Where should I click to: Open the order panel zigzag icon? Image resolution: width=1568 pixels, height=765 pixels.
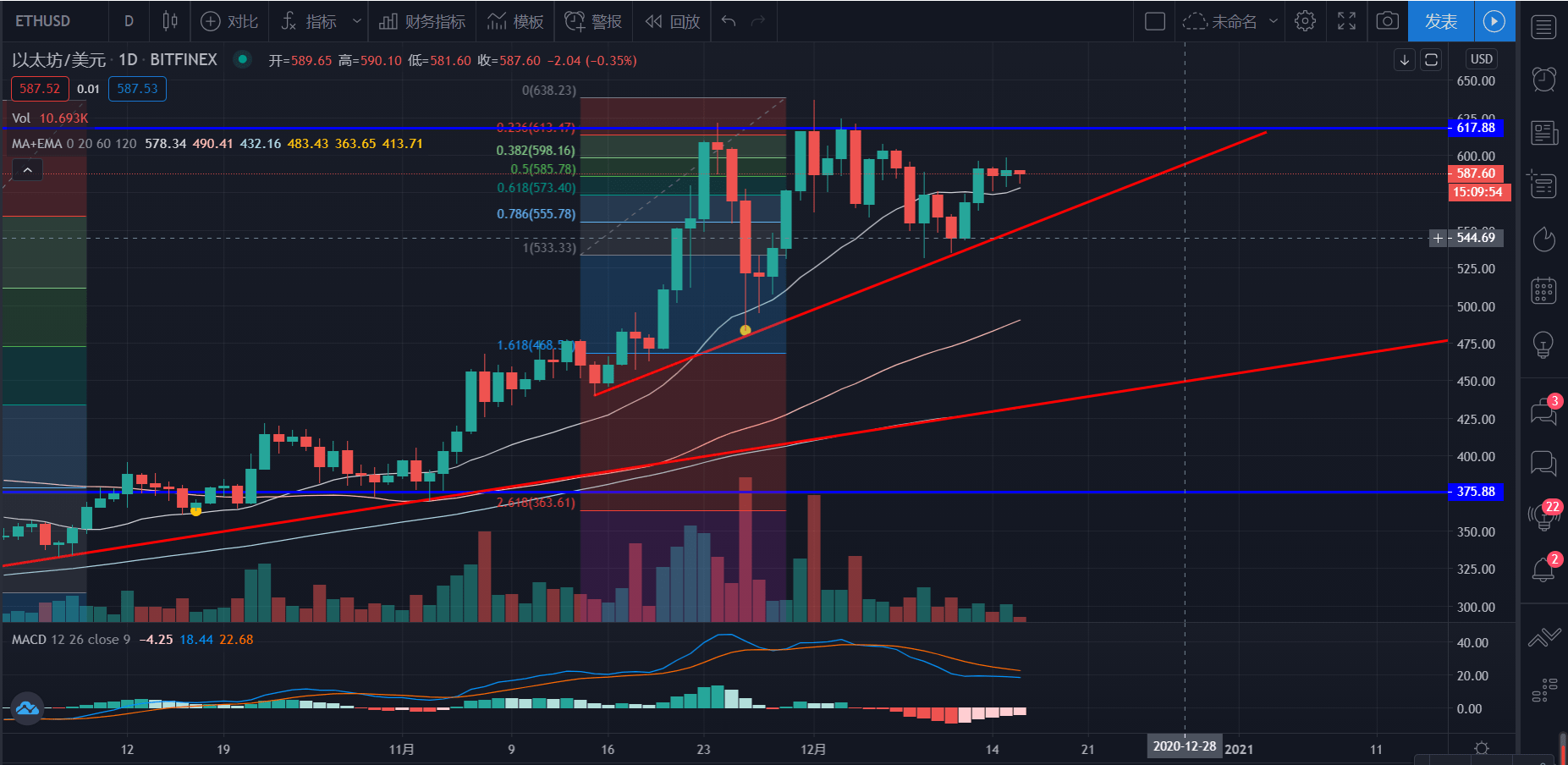point(1544,638)
